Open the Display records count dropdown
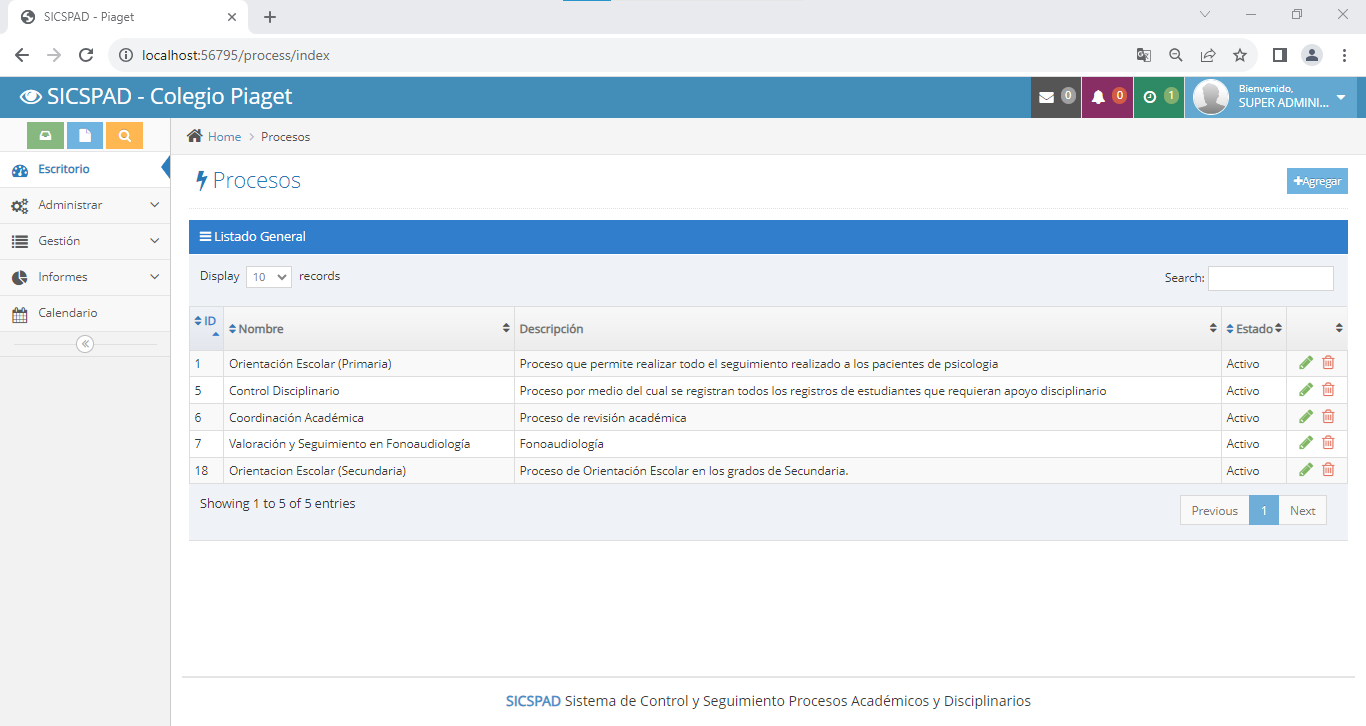The width and height of the screenshot is (1366, 726). [268, 277]
